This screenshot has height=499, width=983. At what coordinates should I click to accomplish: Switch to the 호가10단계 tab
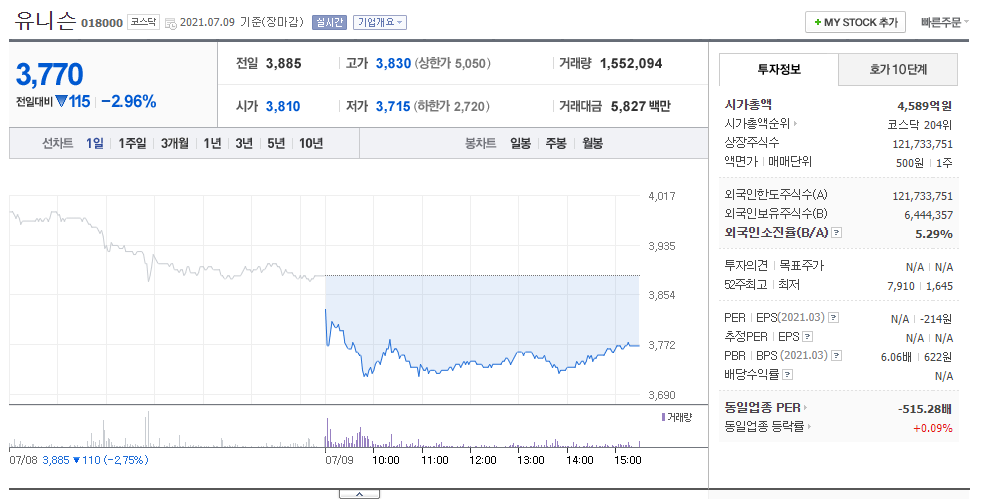click(898, 70)
